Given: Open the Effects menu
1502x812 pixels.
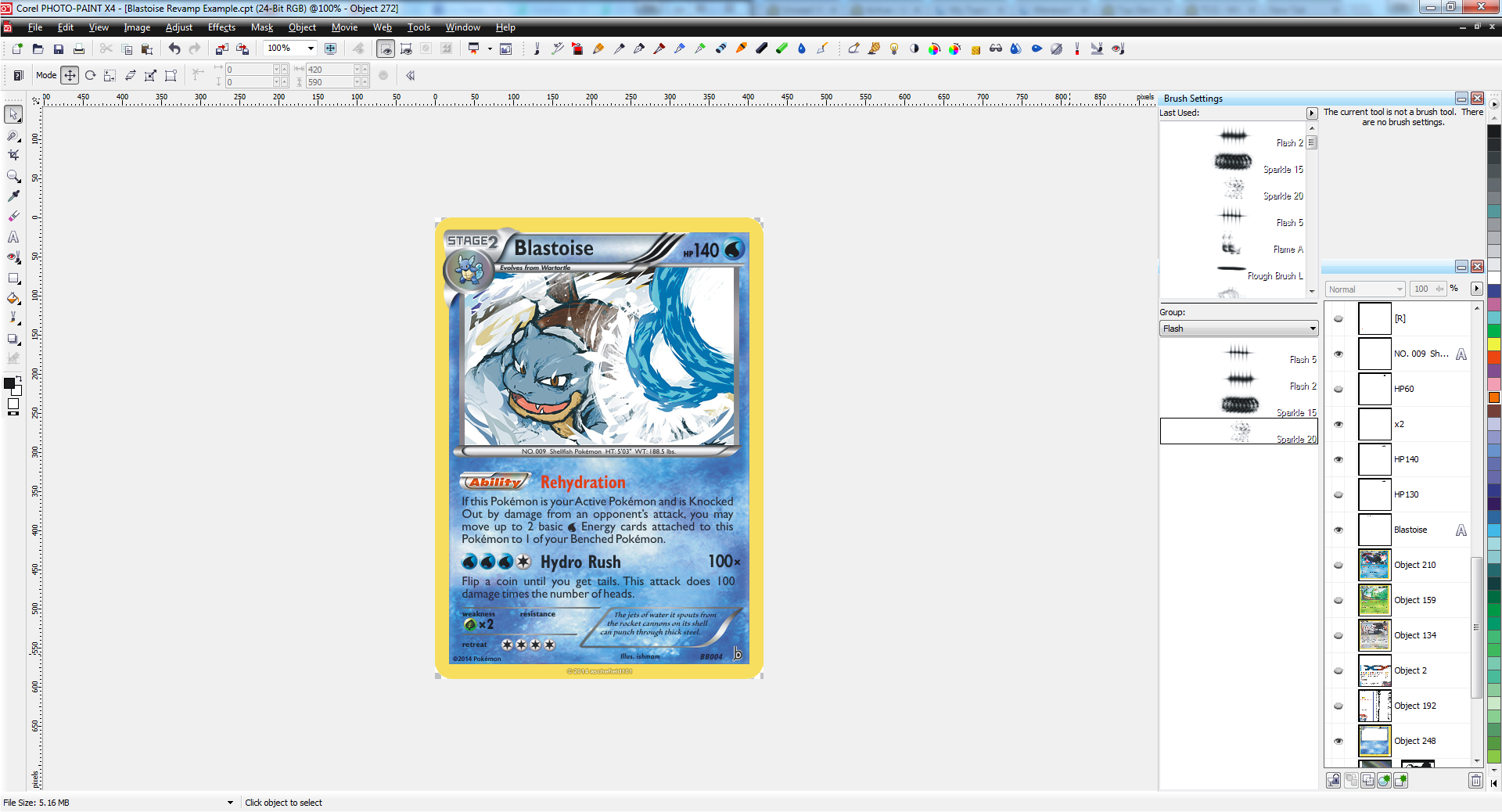Looking at the screenshot, I should [221, 27].
